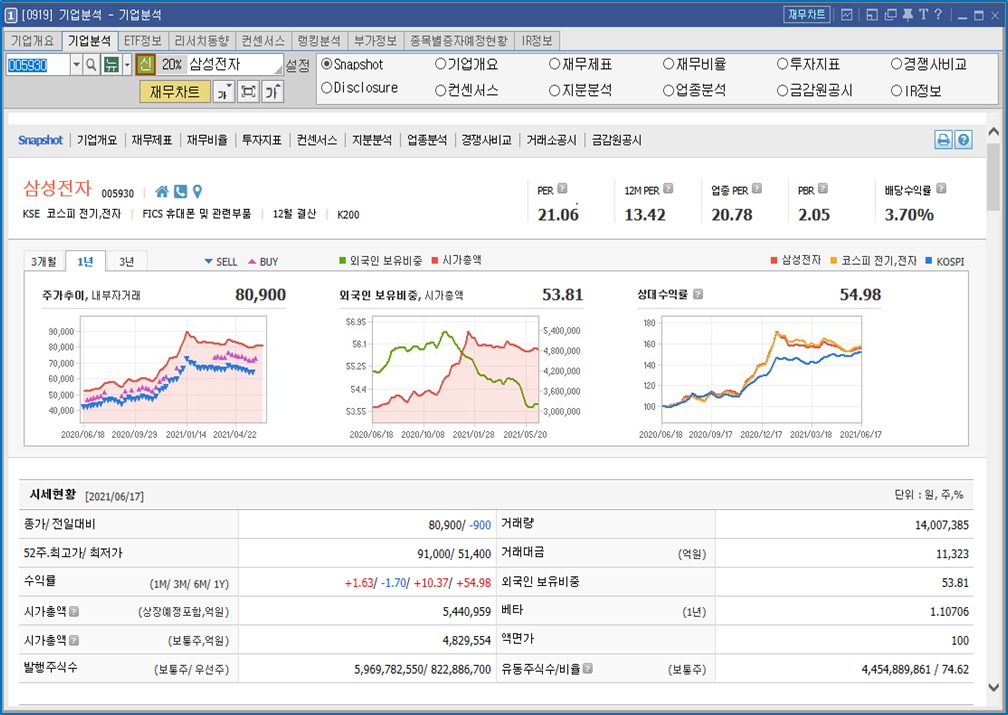Click the KOSPI blue legend swatch
Viewport: 1008px width, 715px height.
[928, 260]
